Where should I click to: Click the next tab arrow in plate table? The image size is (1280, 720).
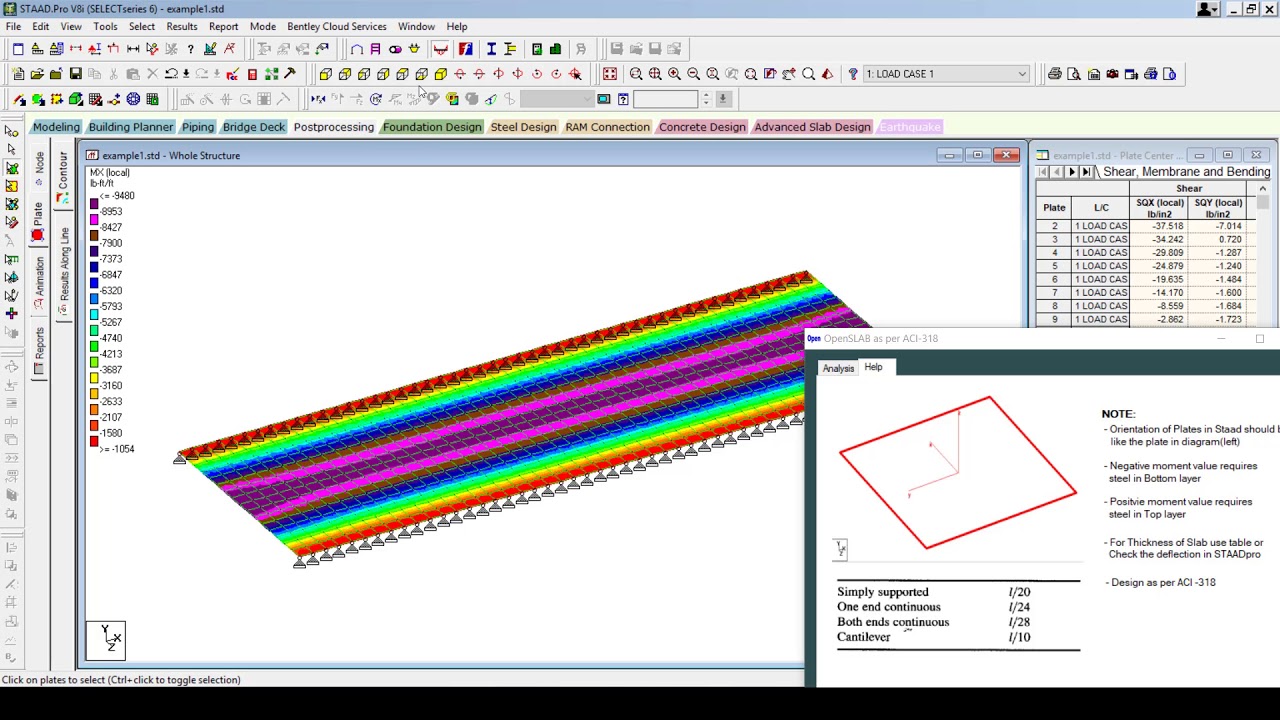(1072, 172)
